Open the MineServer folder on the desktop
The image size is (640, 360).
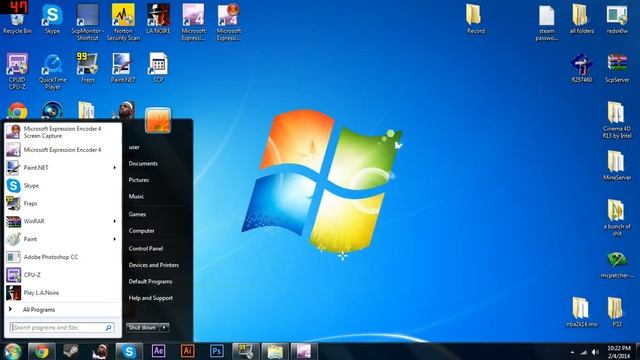click(x=617, y=166)
